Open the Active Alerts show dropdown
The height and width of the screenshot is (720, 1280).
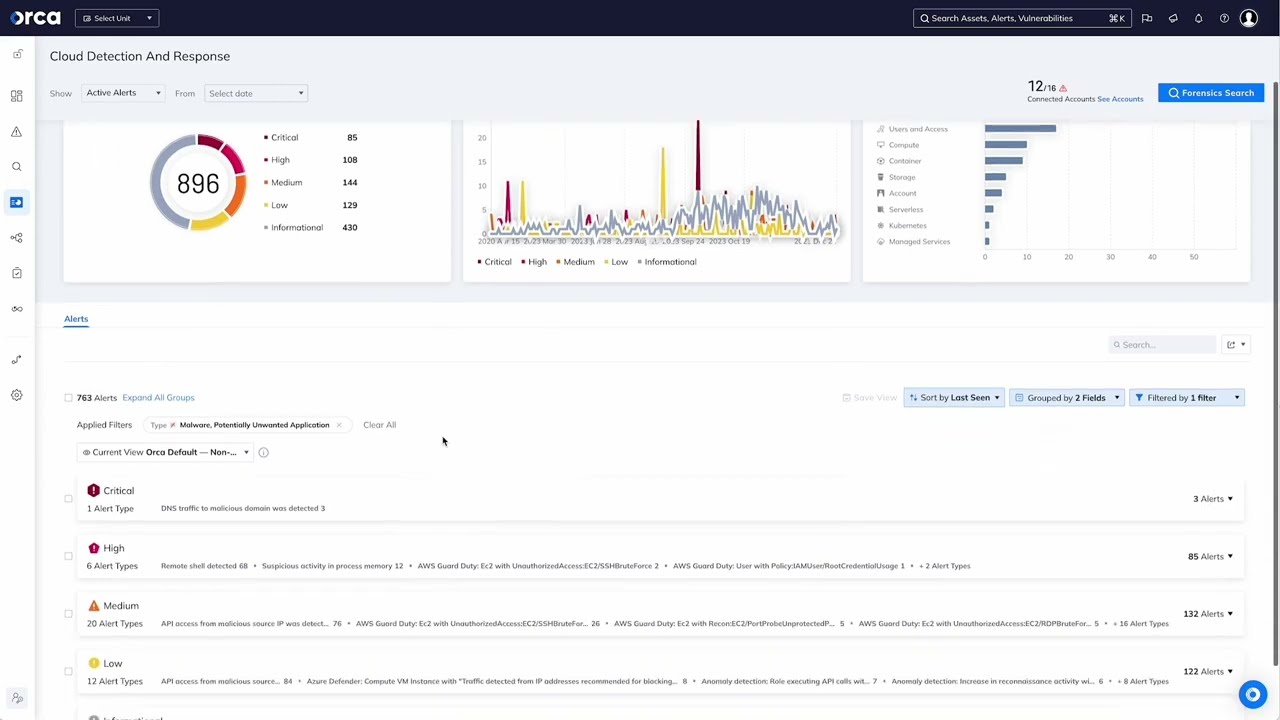coord(123,93)
